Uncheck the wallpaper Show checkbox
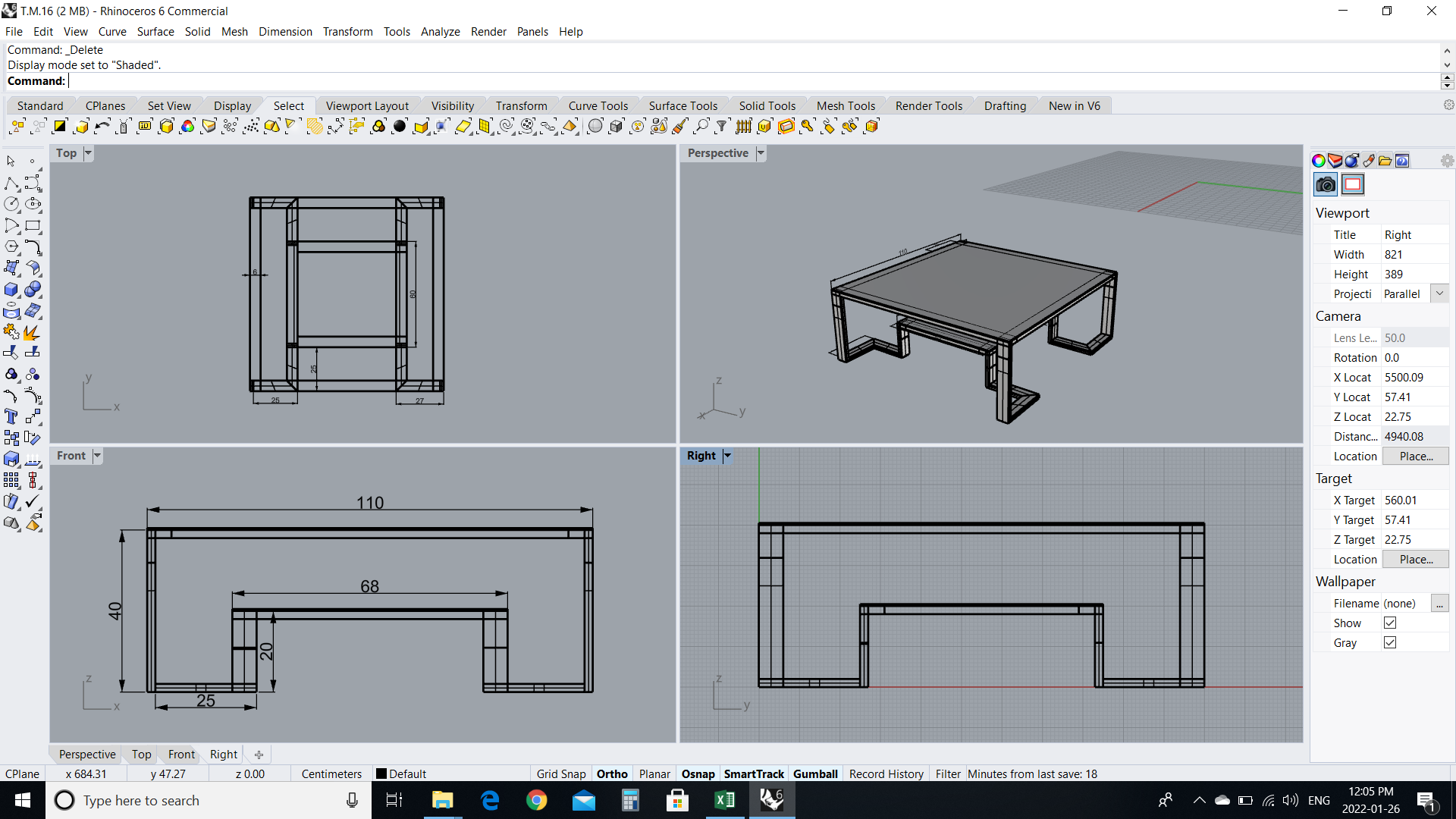The image size is (1456, 819). [1390, 623]
